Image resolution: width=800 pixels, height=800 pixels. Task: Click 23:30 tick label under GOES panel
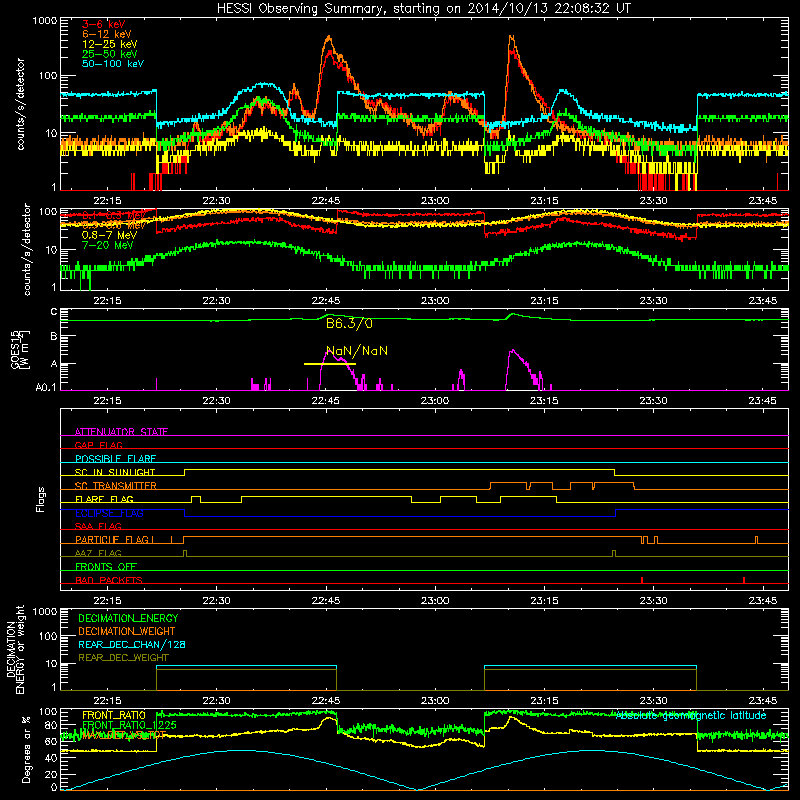653,401
